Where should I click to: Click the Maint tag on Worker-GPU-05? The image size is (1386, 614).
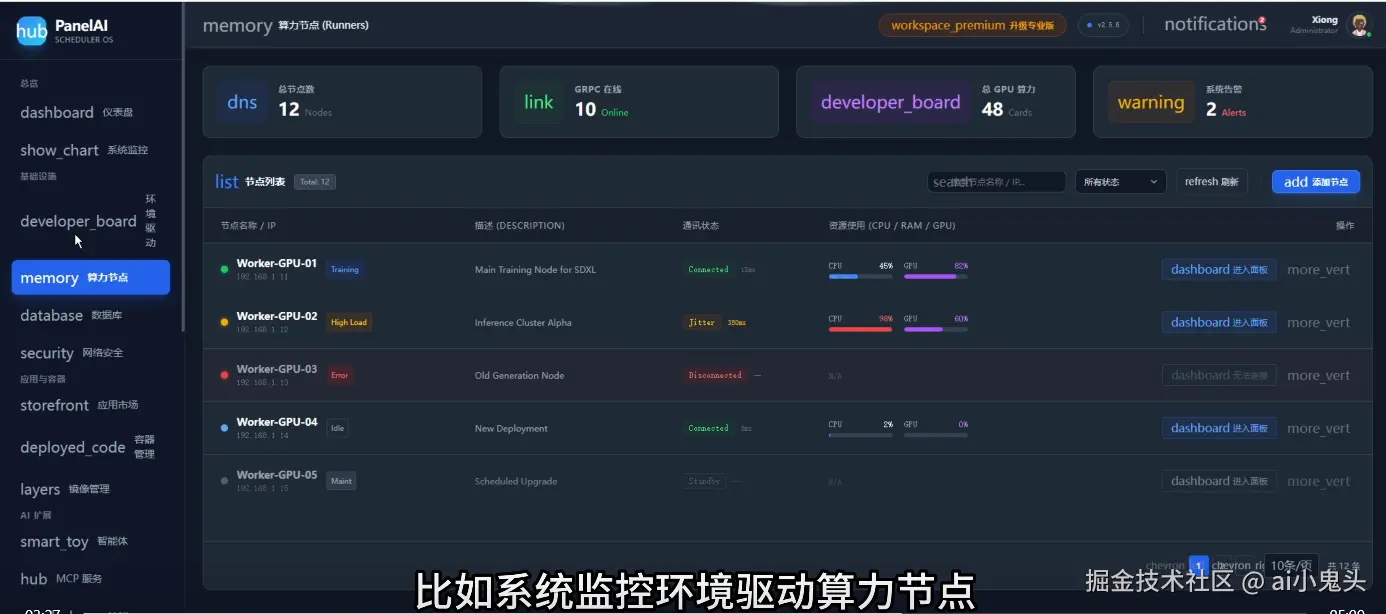click(x=341, y=481)
